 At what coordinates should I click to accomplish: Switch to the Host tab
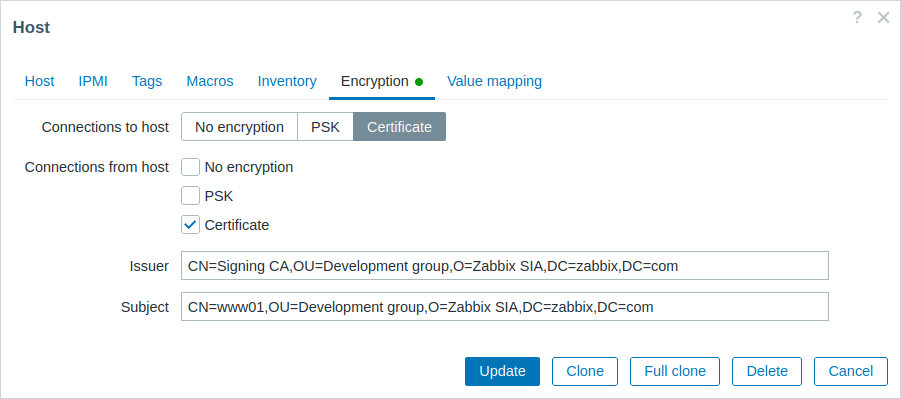point(40,81)
